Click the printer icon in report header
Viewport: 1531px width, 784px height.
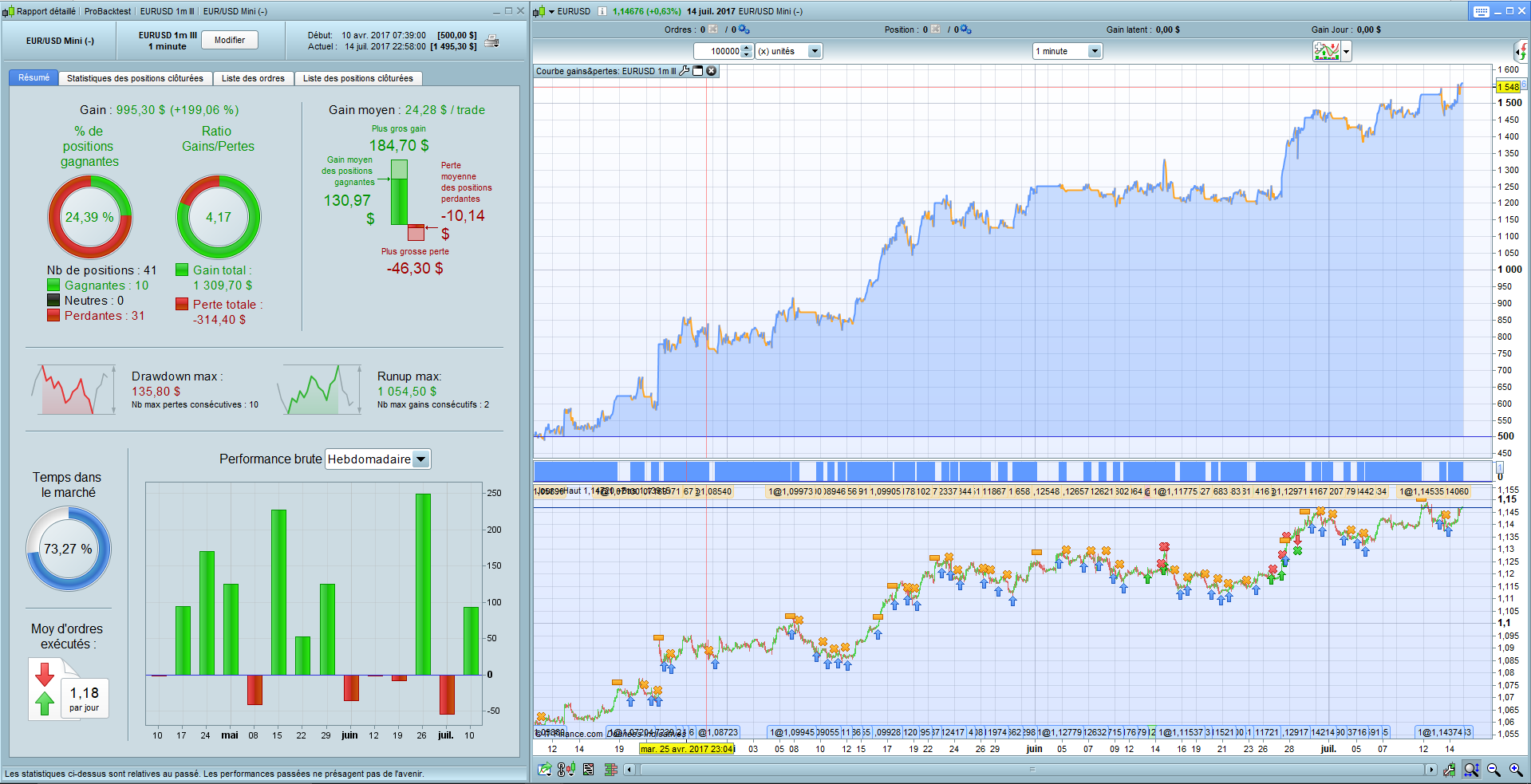[x=491, y=41]
